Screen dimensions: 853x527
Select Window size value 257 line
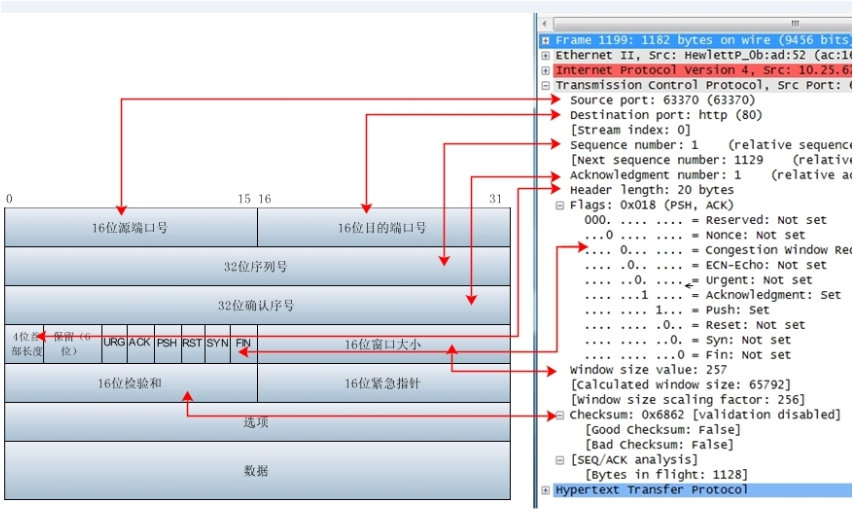[648, 370]
